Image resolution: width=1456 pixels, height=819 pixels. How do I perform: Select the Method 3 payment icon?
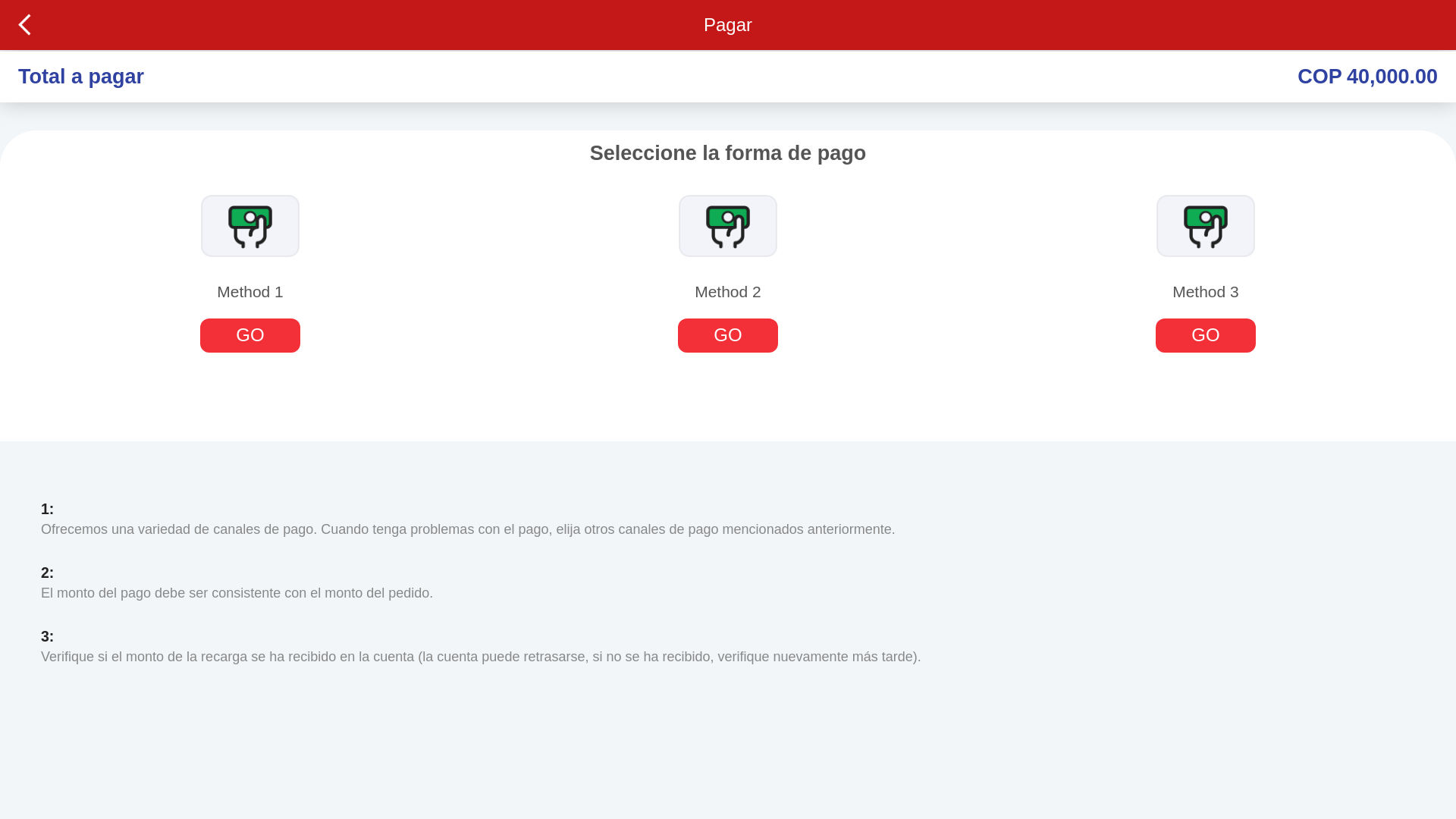click(1206, 226)
